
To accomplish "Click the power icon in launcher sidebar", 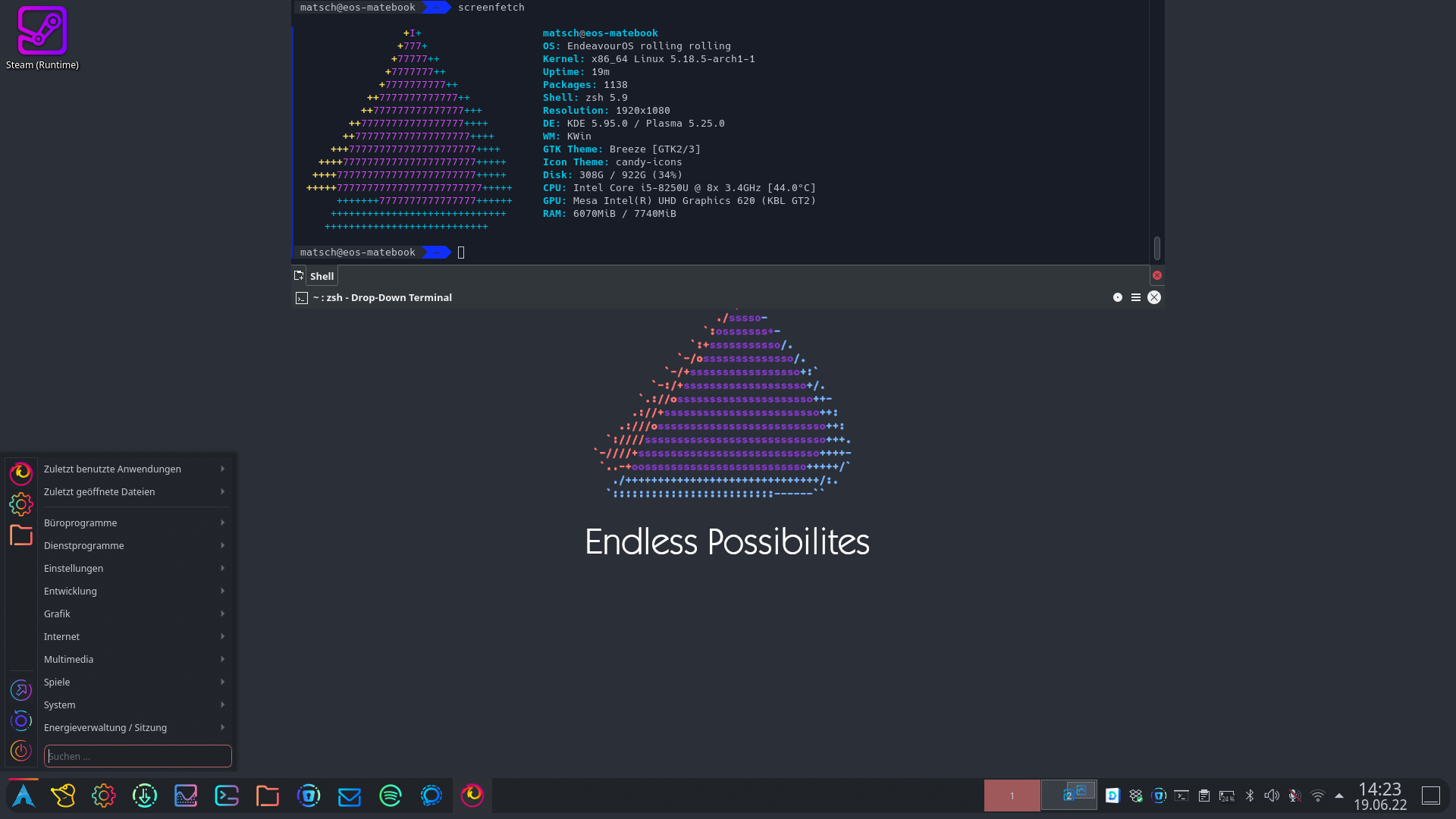I will pyautogui.click(x=21, y=751).
